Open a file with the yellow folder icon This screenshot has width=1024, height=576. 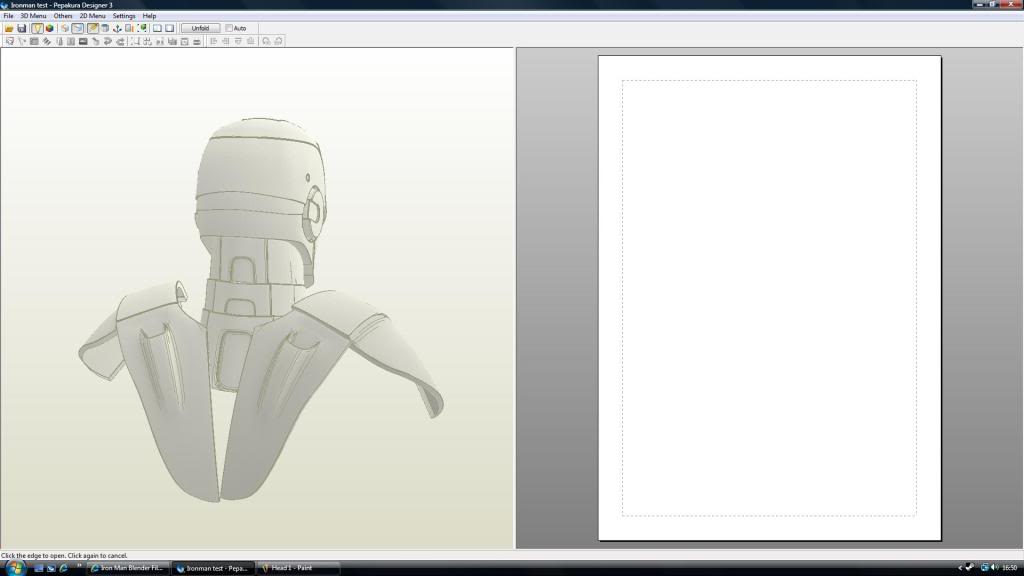click(x=9, y=29)
